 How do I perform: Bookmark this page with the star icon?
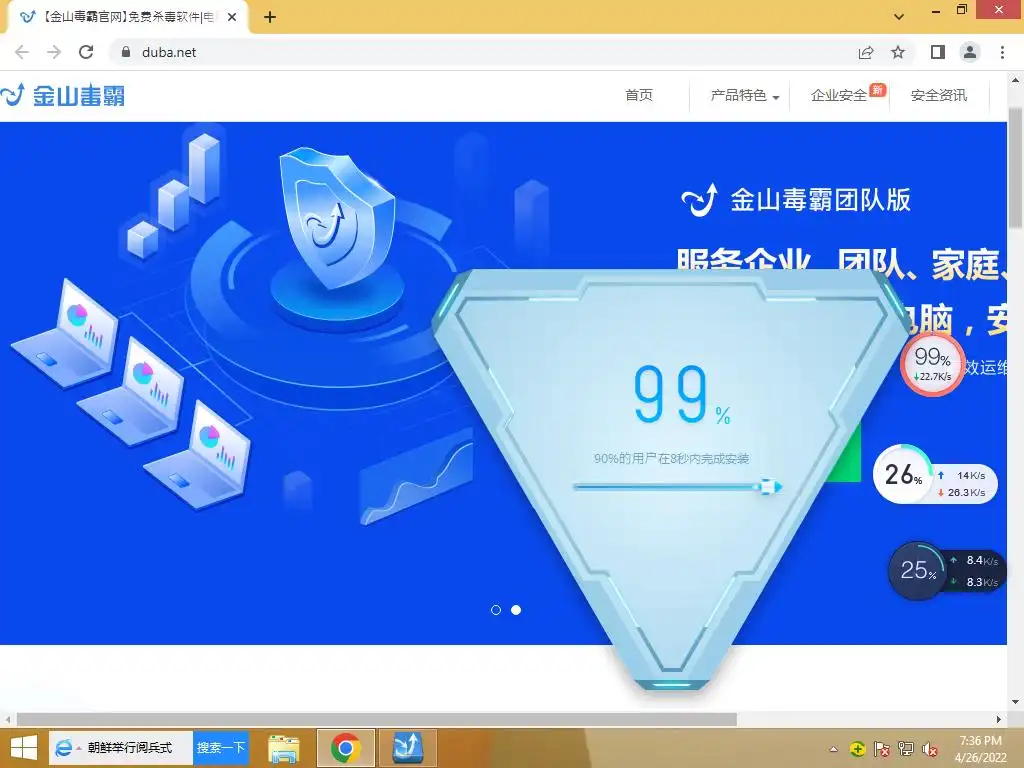[898, 52]
